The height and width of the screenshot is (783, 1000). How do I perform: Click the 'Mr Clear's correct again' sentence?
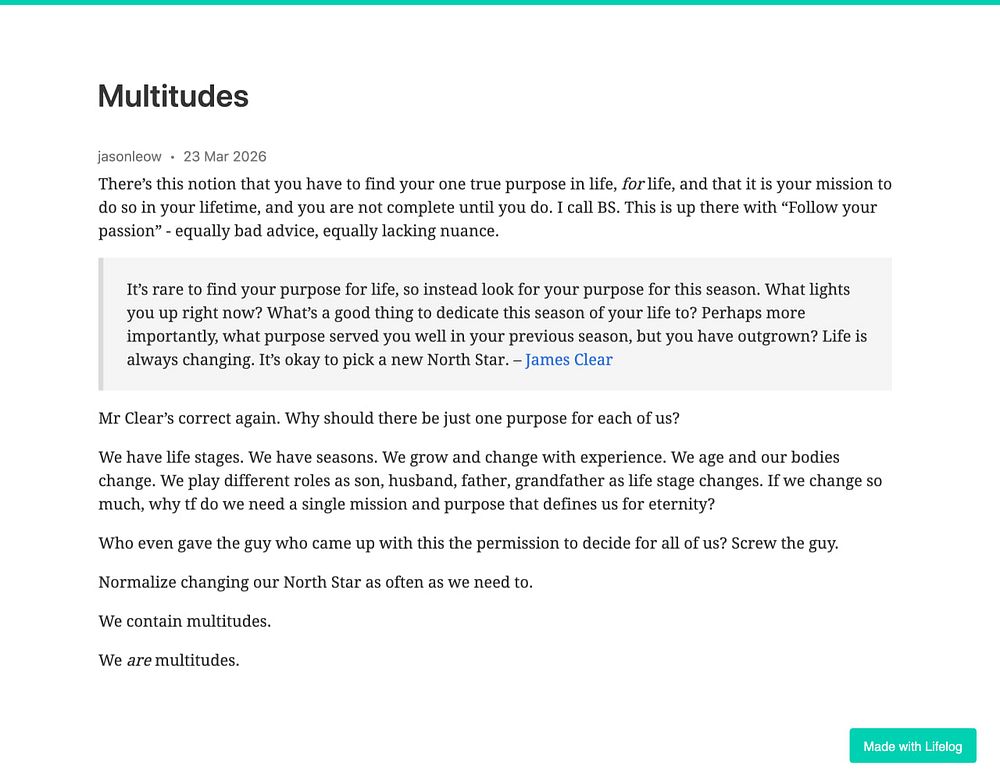point(389,418)
